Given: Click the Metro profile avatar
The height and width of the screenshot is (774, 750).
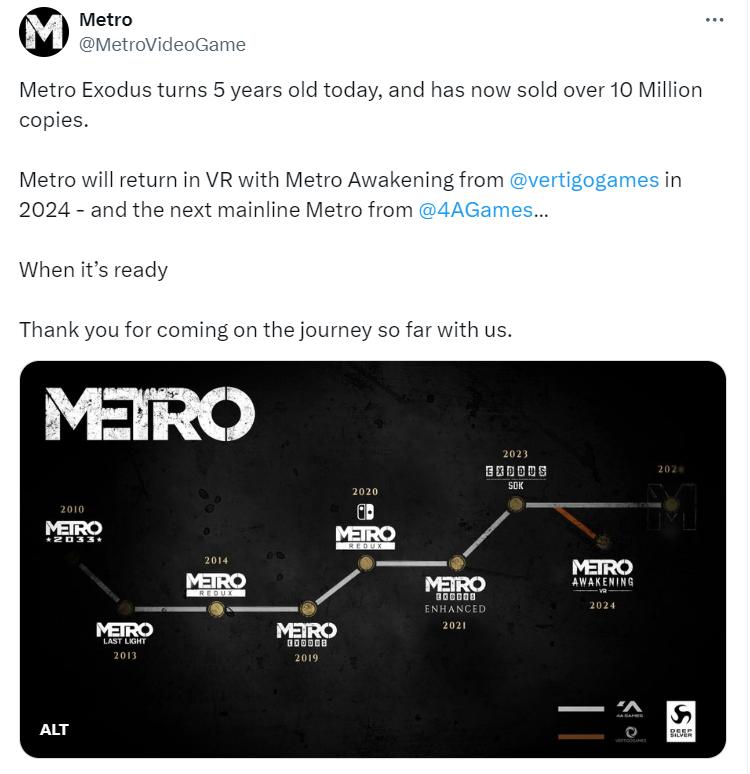Looking at the screenshot, I should 44,33.
